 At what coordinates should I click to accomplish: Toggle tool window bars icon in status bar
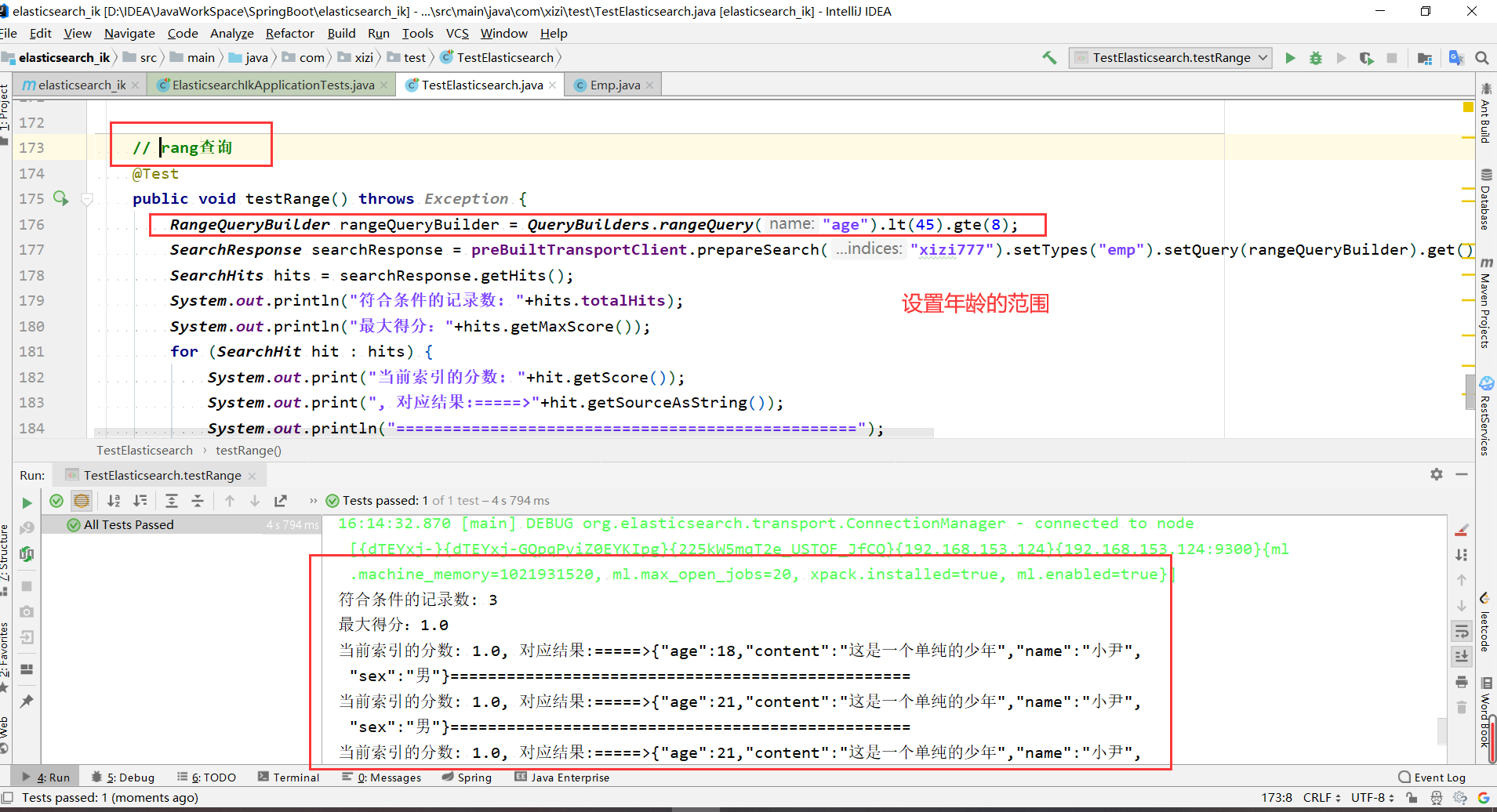tap(8, 798)
